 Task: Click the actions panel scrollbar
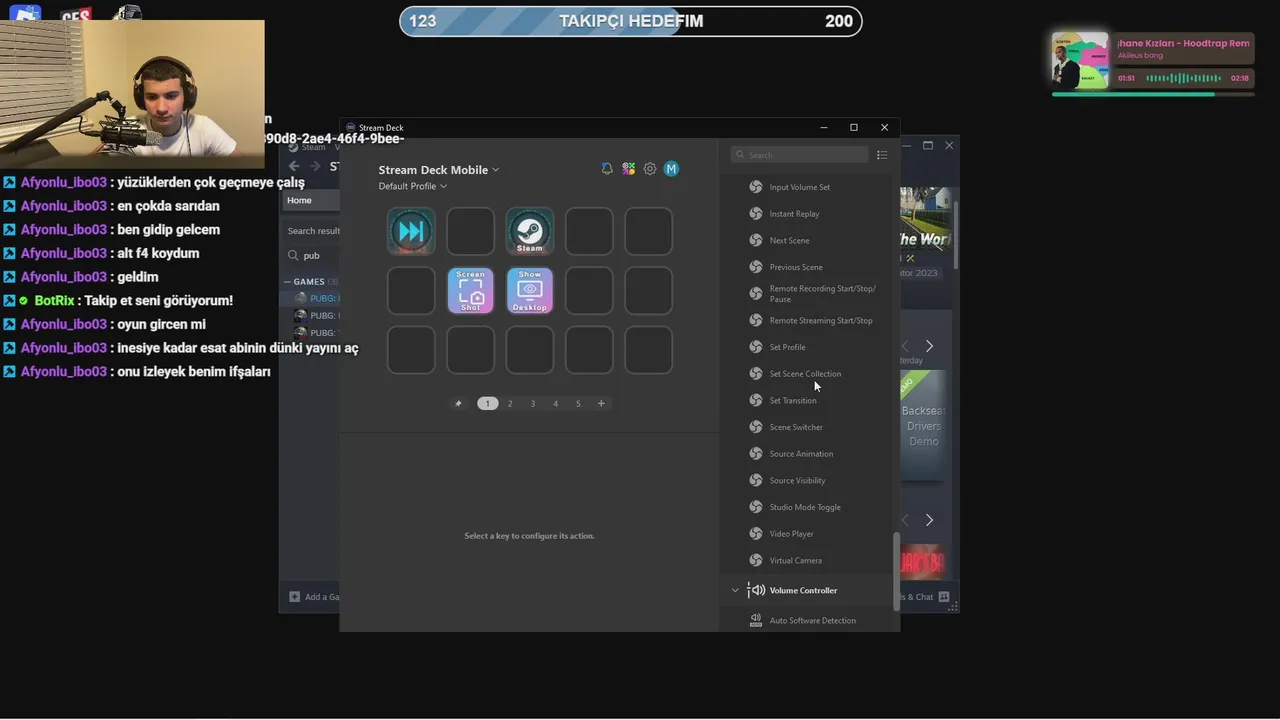[x=896, y=571]
